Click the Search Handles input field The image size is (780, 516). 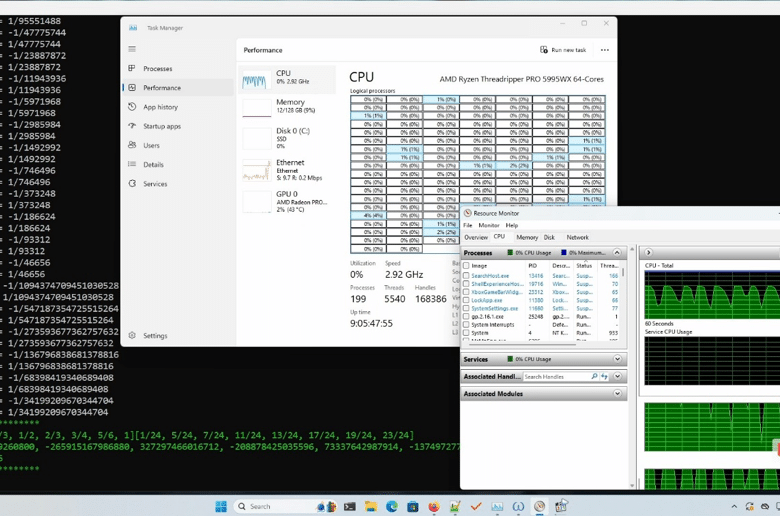[x=556, y=377]
